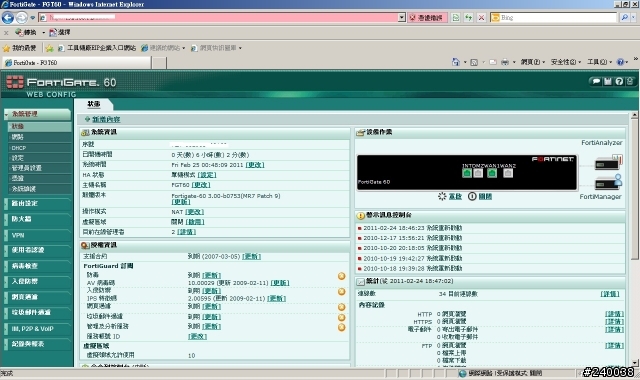Image resolution: width=640 pixels, height=380 pixels.
Task: Click FortiGate contact support speech bubble icon
Action: pyautogui.click(x=596, y=82)
